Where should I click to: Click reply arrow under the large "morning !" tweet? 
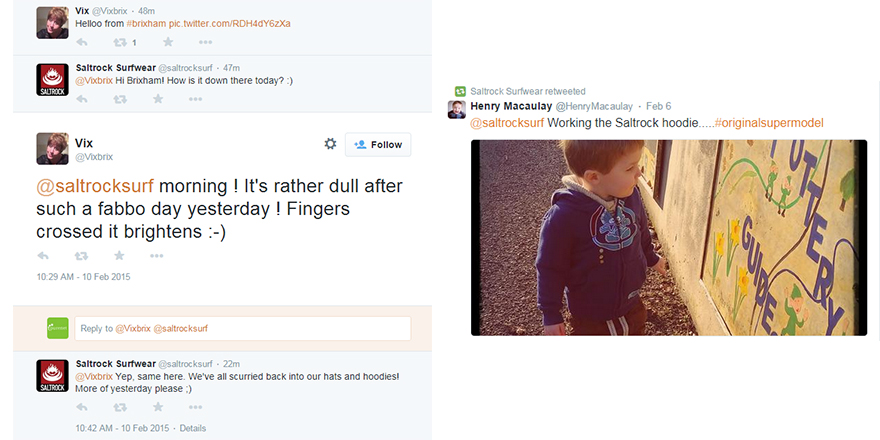click(43, 256)
